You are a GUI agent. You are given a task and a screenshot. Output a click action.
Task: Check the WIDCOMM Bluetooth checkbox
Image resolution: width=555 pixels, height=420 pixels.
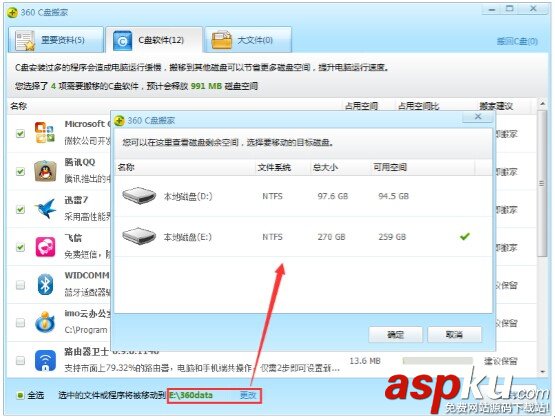(x=21, y=285)
